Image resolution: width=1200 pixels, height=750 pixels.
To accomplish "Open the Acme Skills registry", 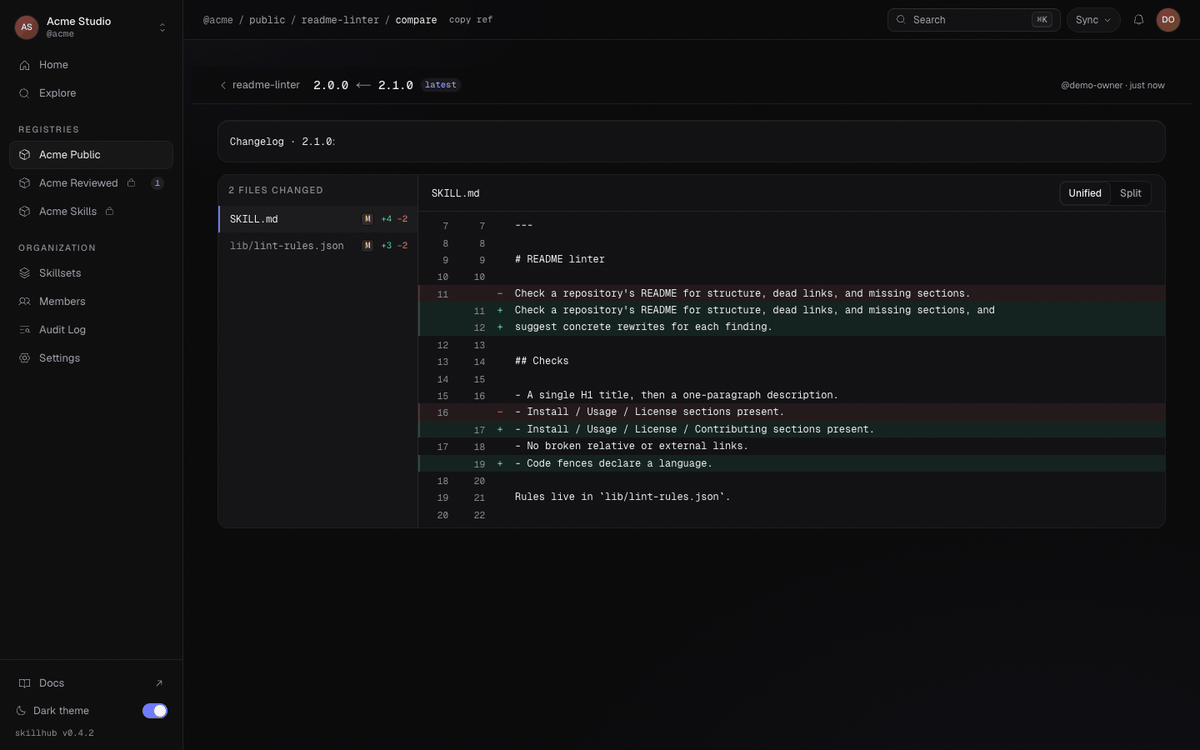I will click(x=91, y=212).
